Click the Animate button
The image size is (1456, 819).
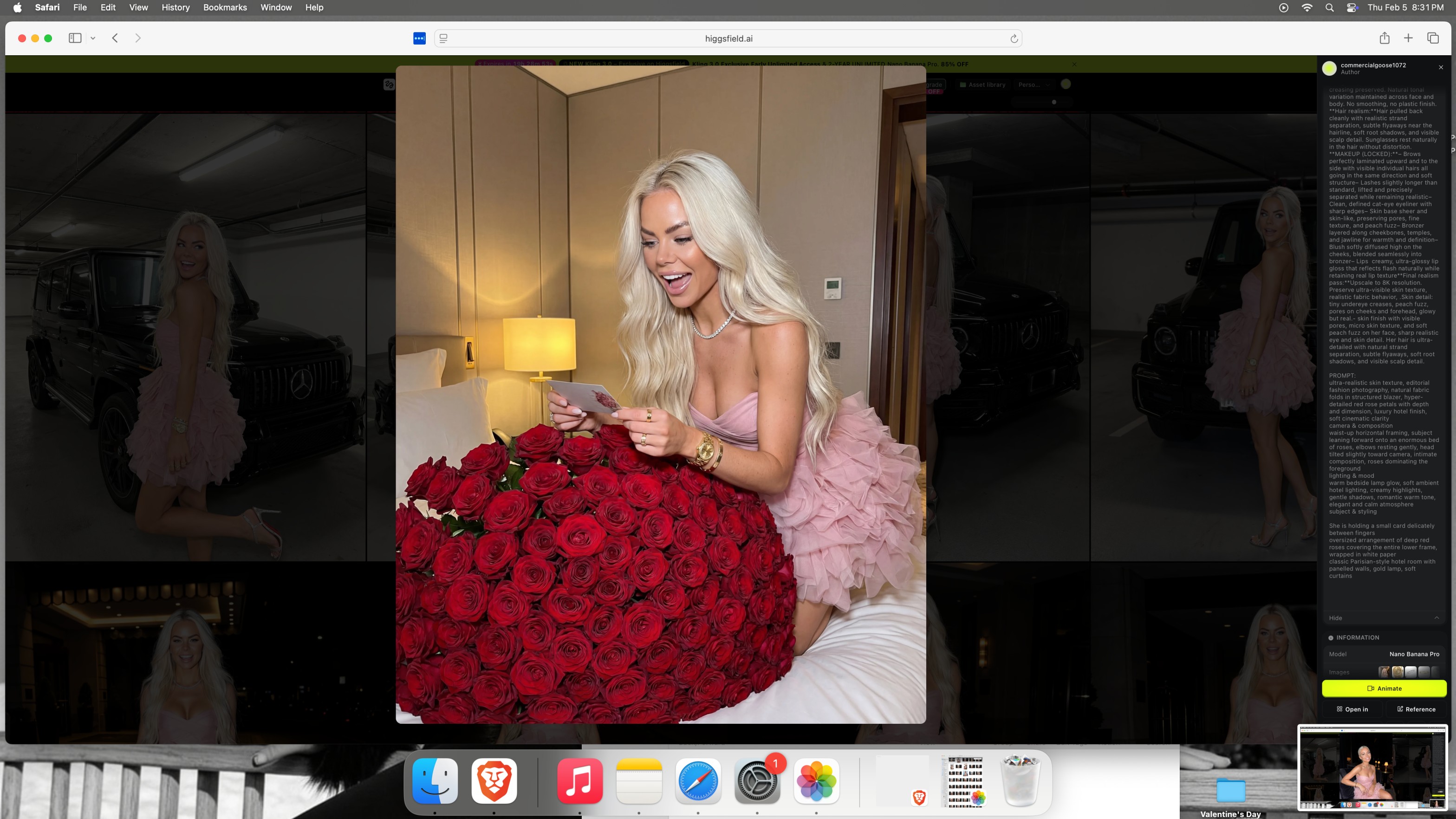[1384, 688]
